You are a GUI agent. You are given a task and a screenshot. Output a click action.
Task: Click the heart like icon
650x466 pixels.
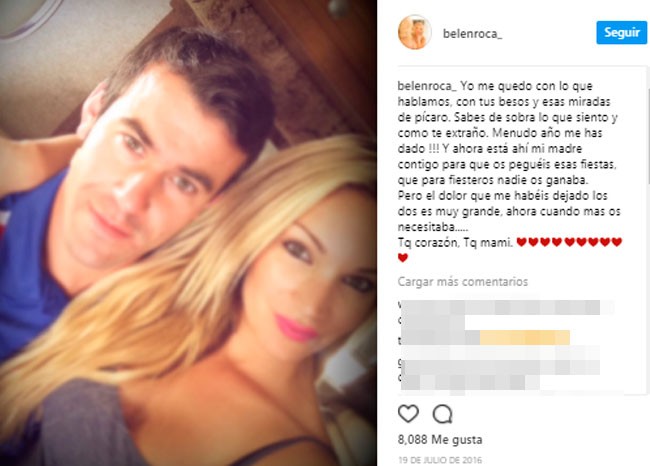tap(408, 414)
